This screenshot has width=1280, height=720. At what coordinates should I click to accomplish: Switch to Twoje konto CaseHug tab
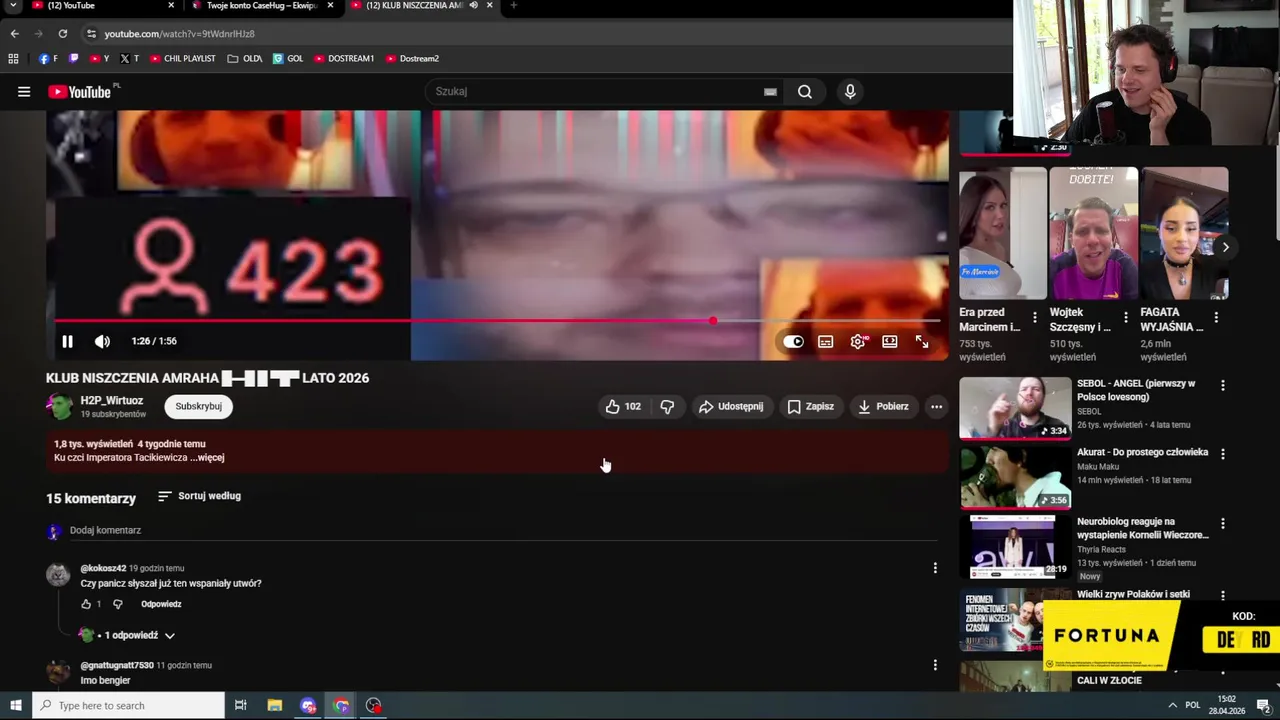(262, 6)
